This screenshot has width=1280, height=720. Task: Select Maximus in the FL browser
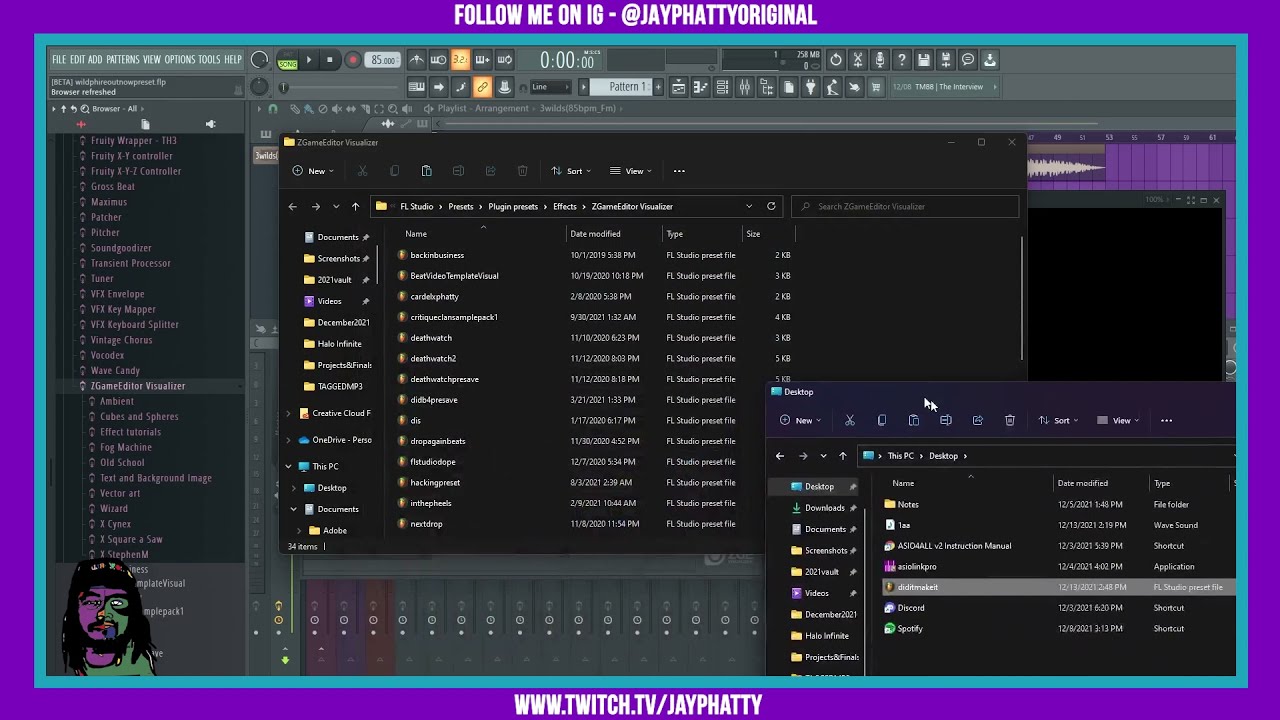click(x=109, y=202)
